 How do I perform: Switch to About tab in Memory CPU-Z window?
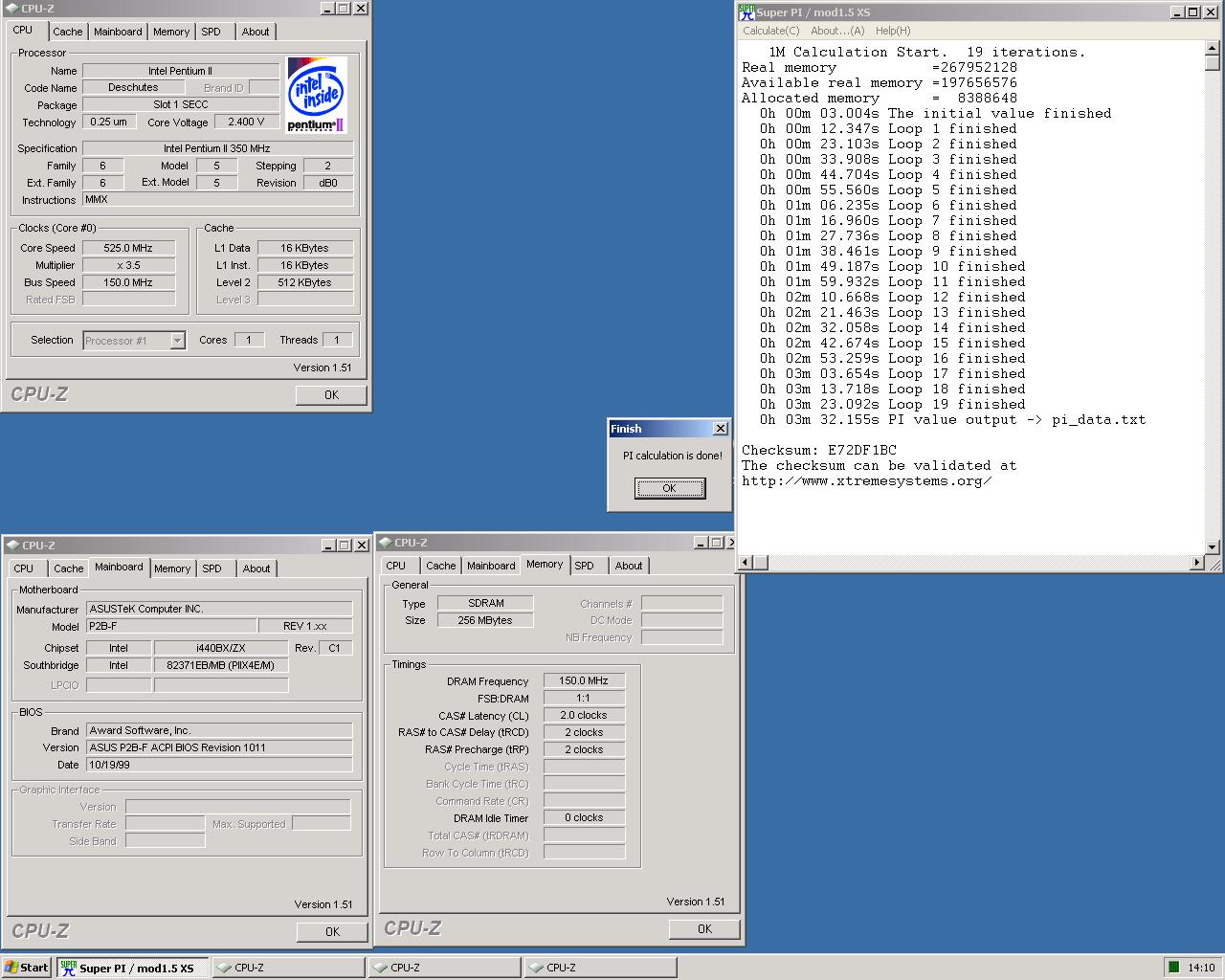coord(629,566)
